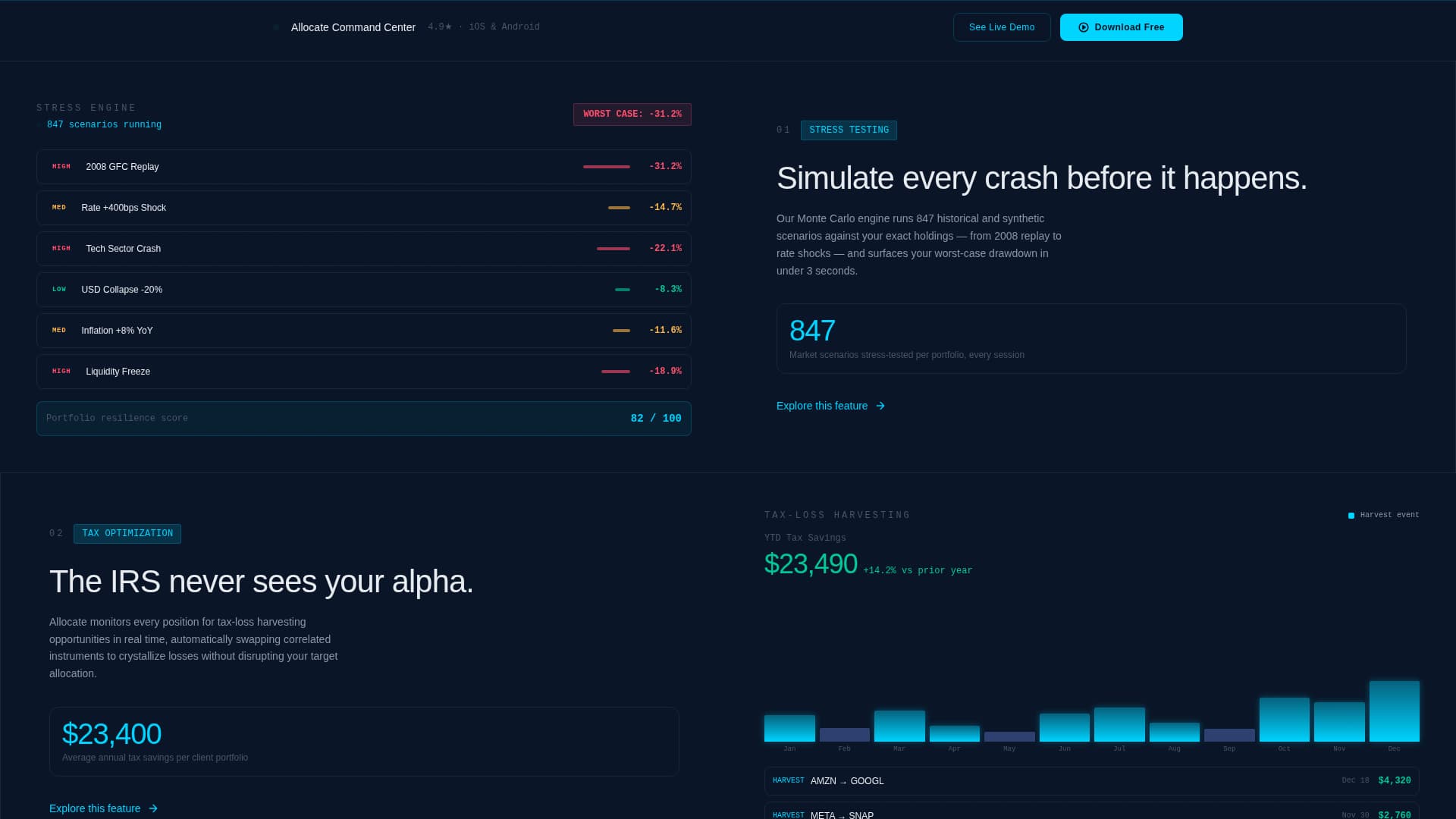
Task: Click the play icon in Download Free button
Action: pos(1084,27)
